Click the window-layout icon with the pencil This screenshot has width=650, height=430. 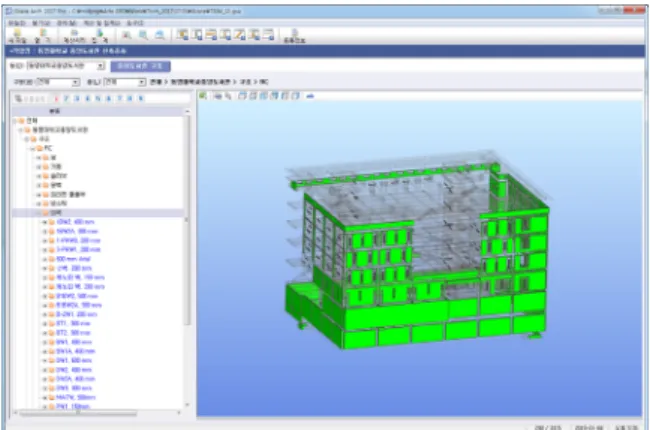pos(240,35)
